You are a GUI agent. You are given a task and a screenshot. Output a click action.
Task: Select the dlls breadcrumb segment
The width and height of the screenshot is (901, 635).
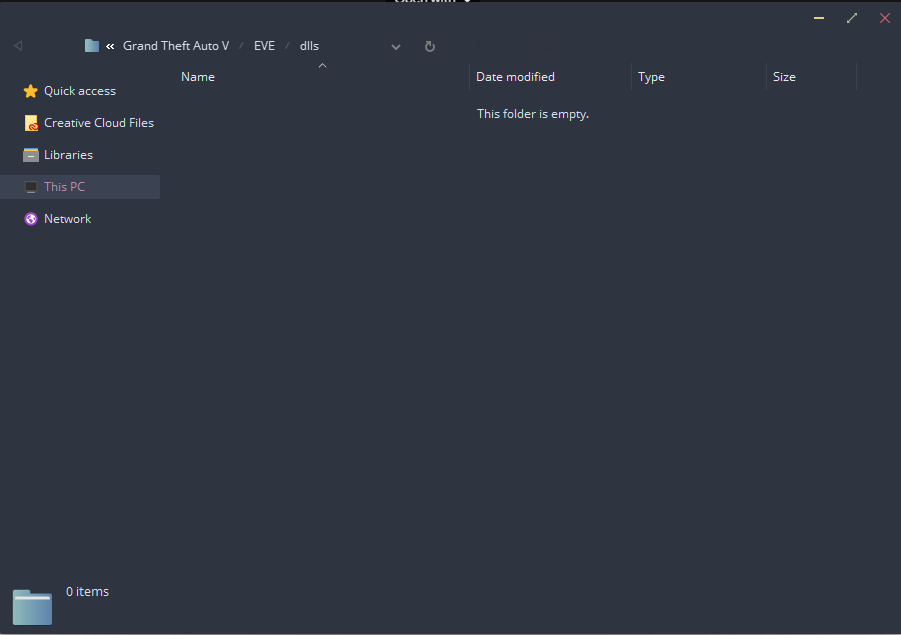309,45
